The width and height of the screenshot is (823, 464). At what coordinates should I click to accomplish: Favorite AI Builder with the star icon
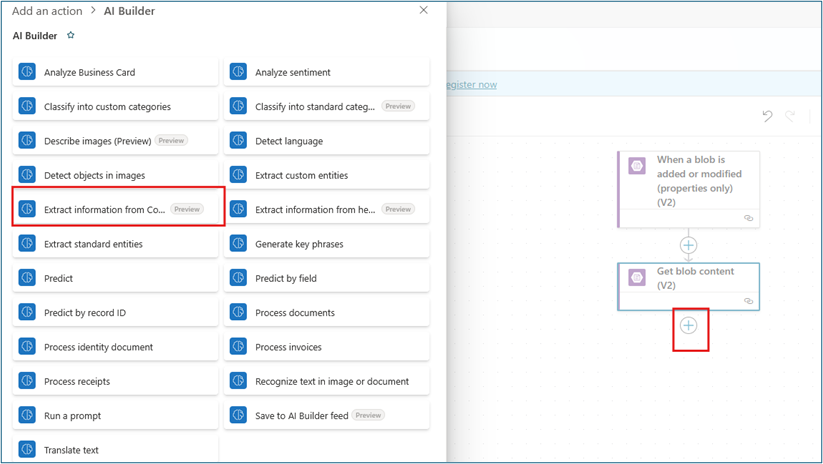[x=71, y=35]
